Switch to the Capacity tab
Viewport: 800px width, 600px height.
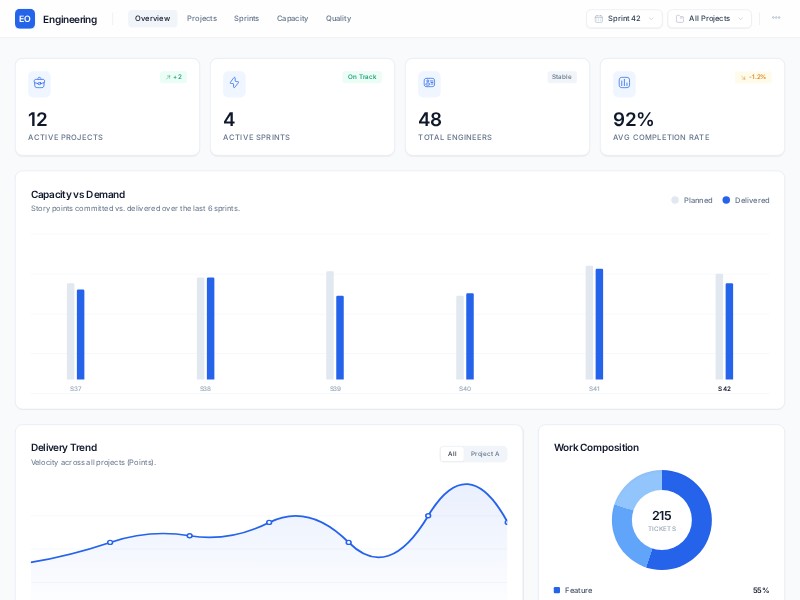(x=292, y=18)
